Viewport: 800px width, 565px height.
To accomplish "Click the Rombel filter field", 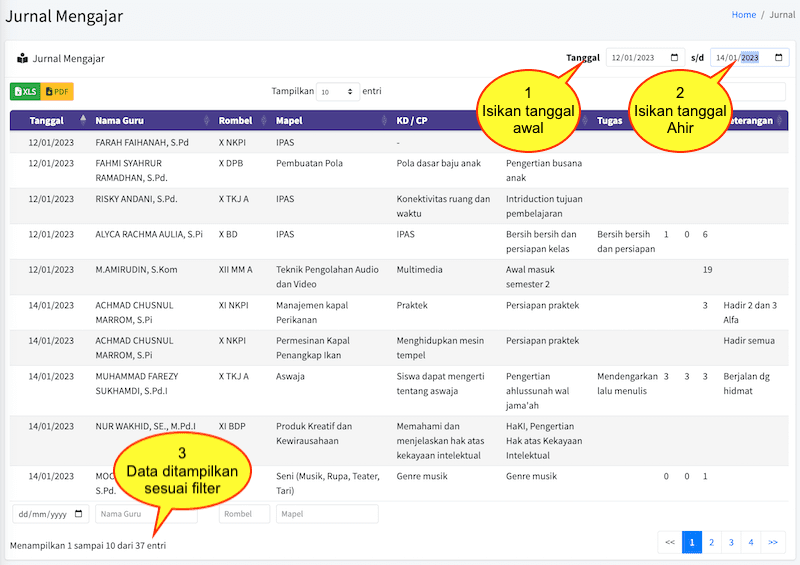I will coord(244,514).
